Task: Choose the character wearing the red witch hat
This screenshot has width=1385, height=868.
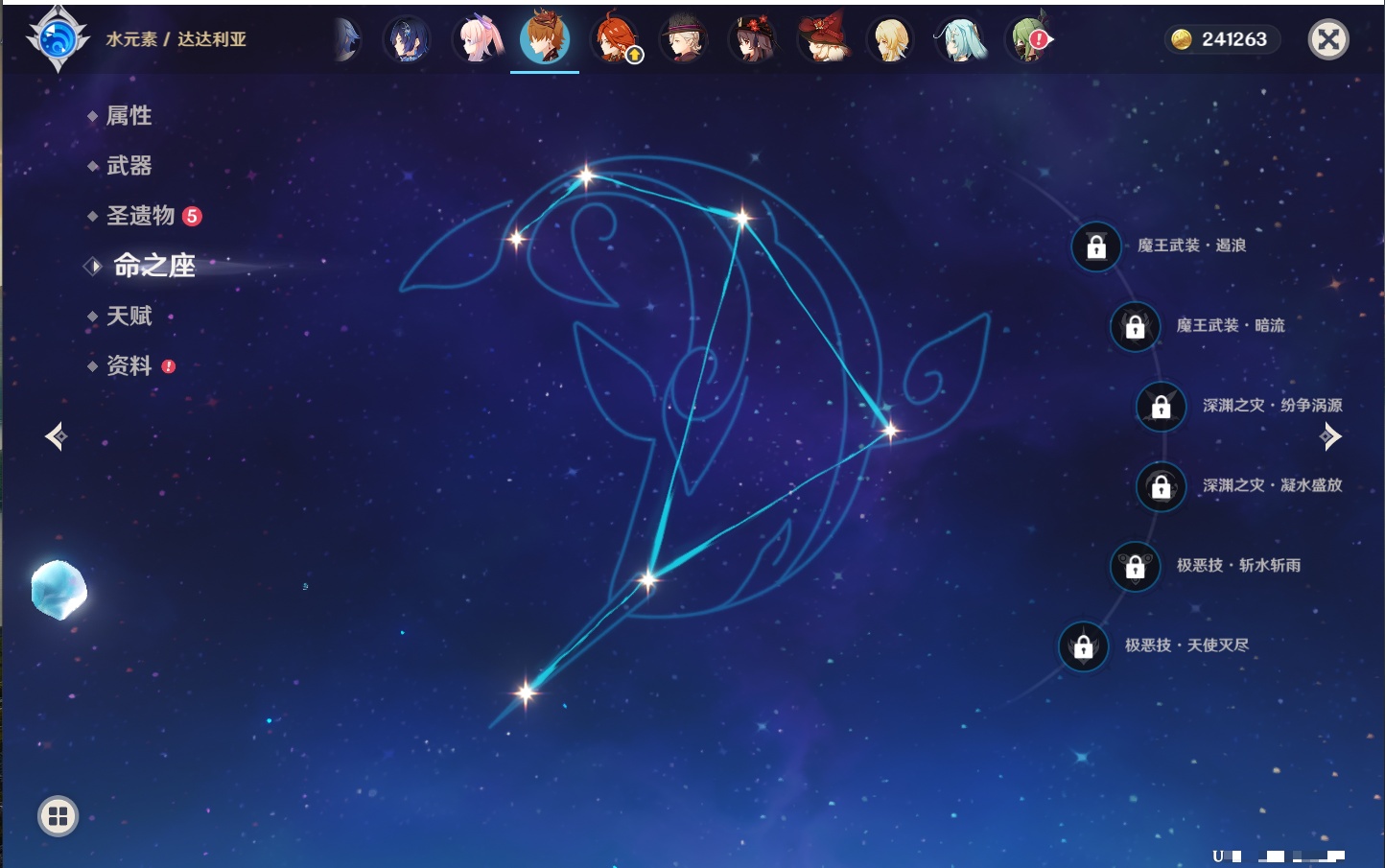Action: (x=822, y=40)
